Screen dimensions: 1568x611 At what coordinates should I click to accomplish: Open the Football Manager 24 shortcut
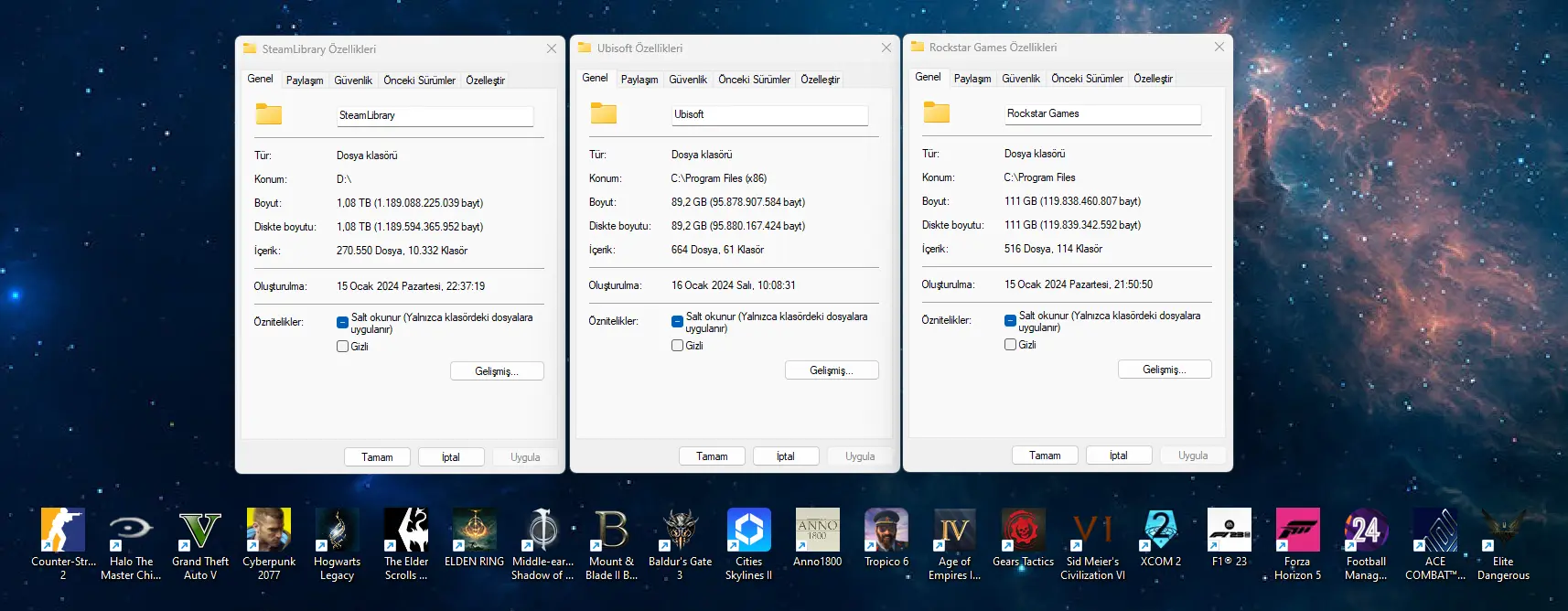coord(1366,544)
